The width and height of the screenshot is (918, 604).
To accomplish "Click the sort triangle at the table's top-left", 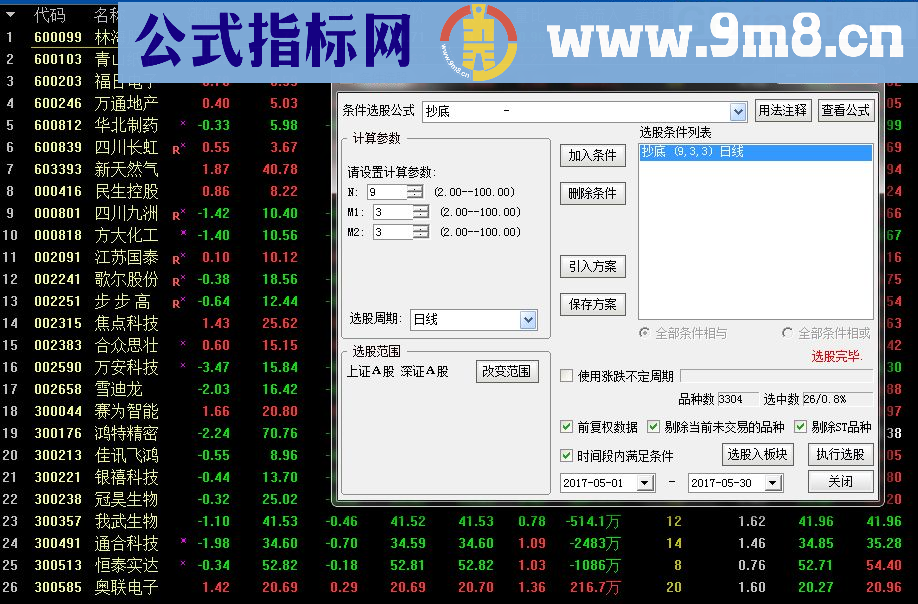I will coord(11,15).
